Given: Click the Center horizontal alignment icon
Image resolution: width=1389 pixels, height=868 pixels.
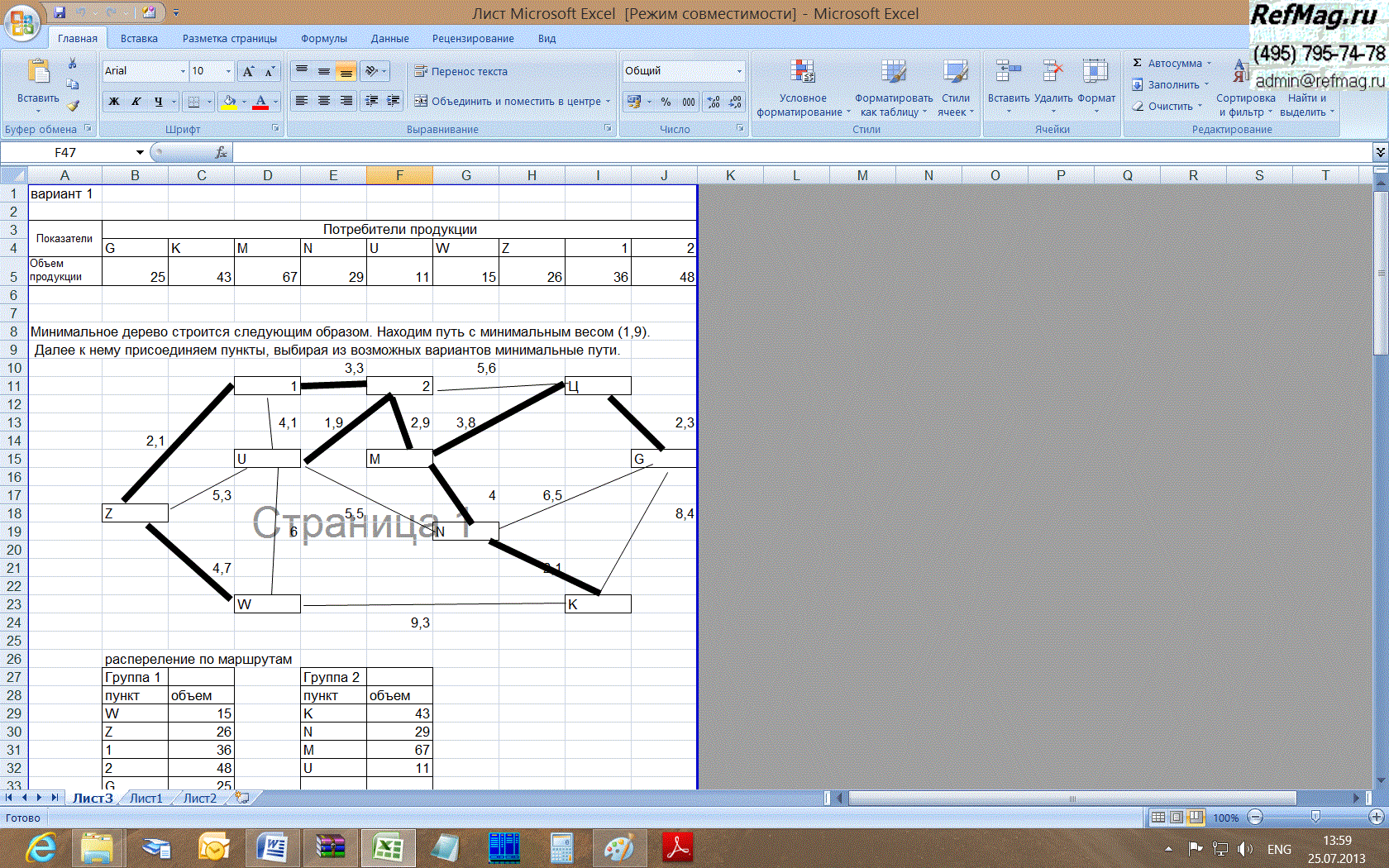Looking at the screenshot, I should pos(324,101).
